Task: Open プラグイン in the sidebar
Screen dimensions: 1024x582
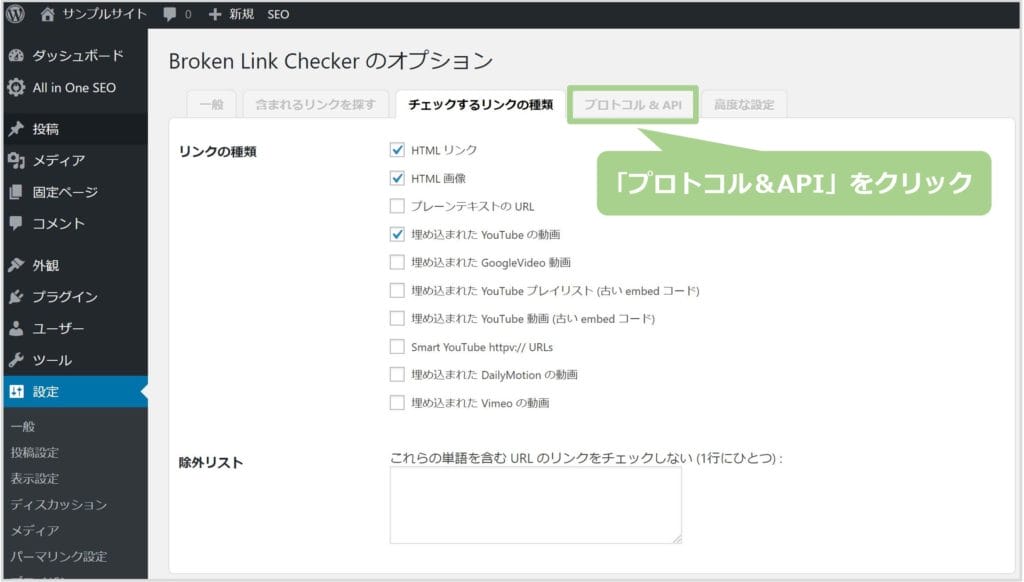Action: coord(65,297)
